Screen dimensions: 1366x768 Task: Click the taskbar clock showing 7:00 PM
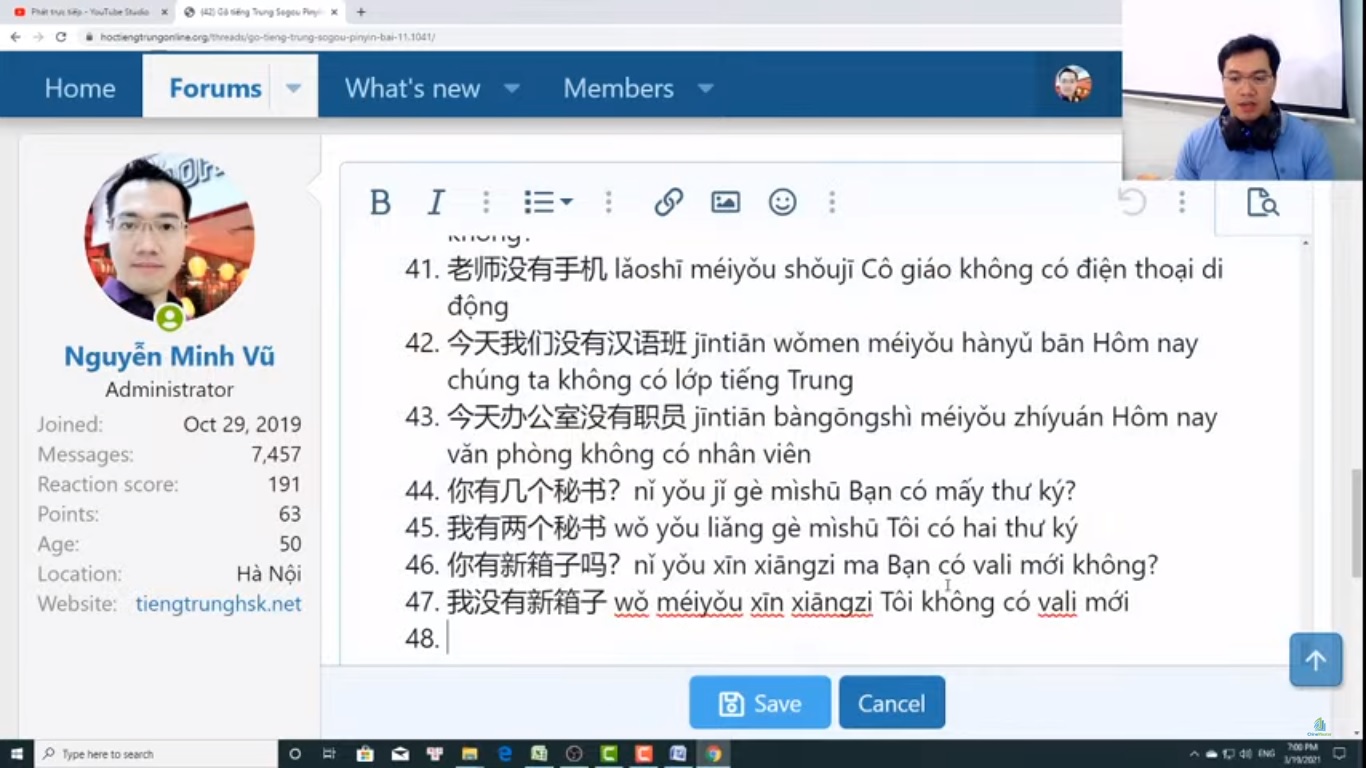(1304, 754)
